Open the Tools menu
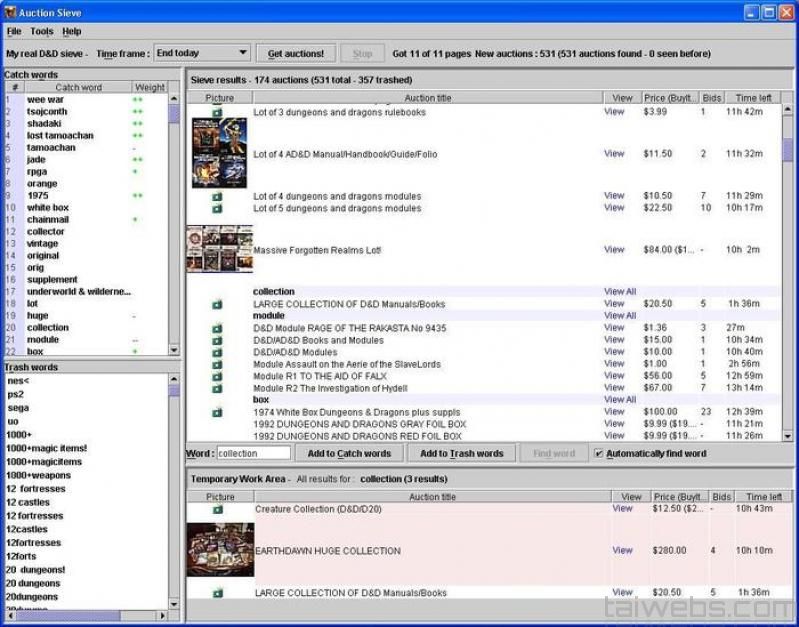Screen dimensions: 799x627 [42, 32]
